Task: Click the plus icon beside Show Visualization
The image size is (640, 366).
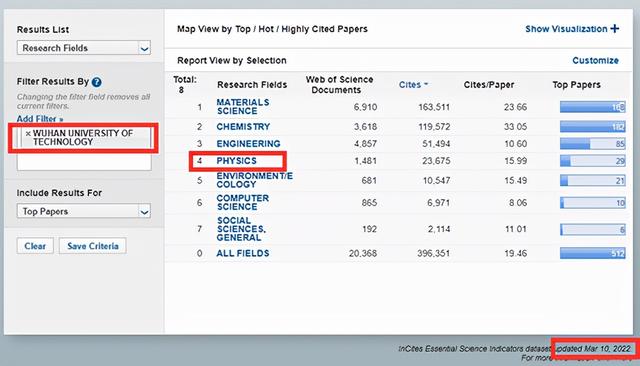Action: click(615, 29)
